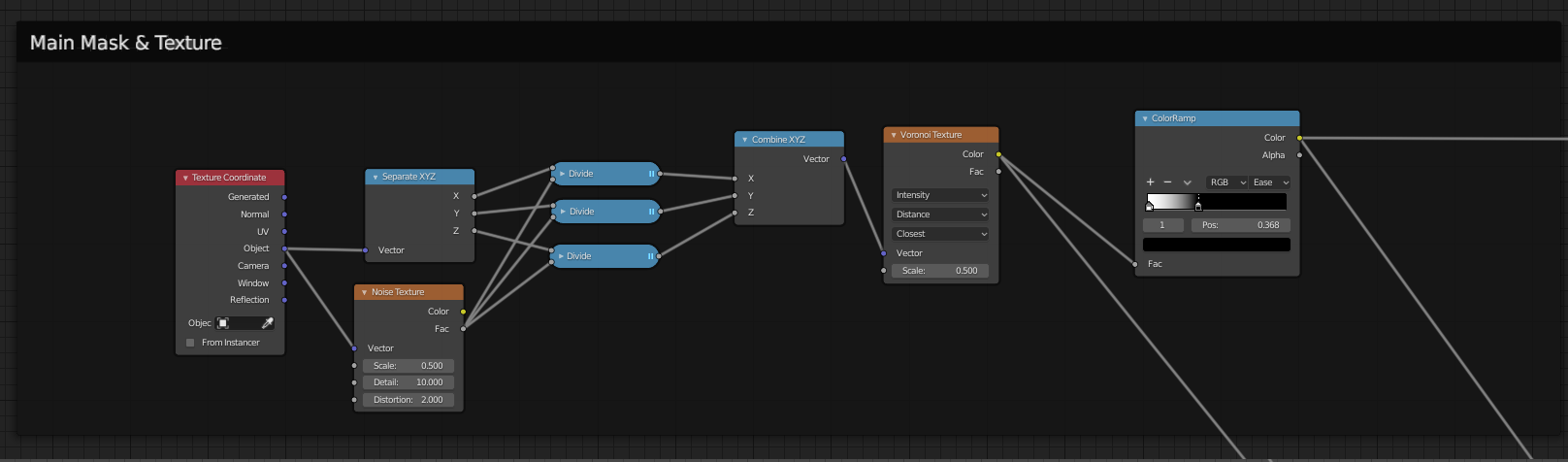1568x462 pixels.
Task: Click the ColorRamp add stop plus icon
Action: click(x=1151, y=182)
